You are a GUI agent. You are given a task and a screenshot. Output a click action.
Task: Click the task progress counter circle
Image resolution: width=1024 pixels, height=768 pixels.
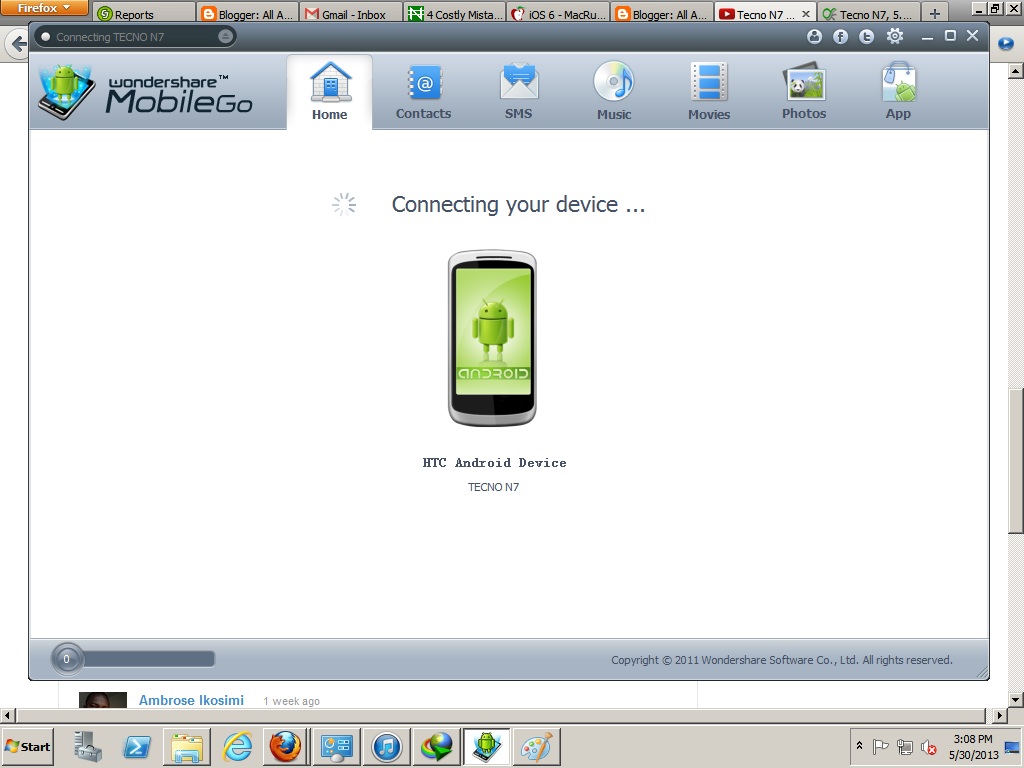tap(67, 659)
